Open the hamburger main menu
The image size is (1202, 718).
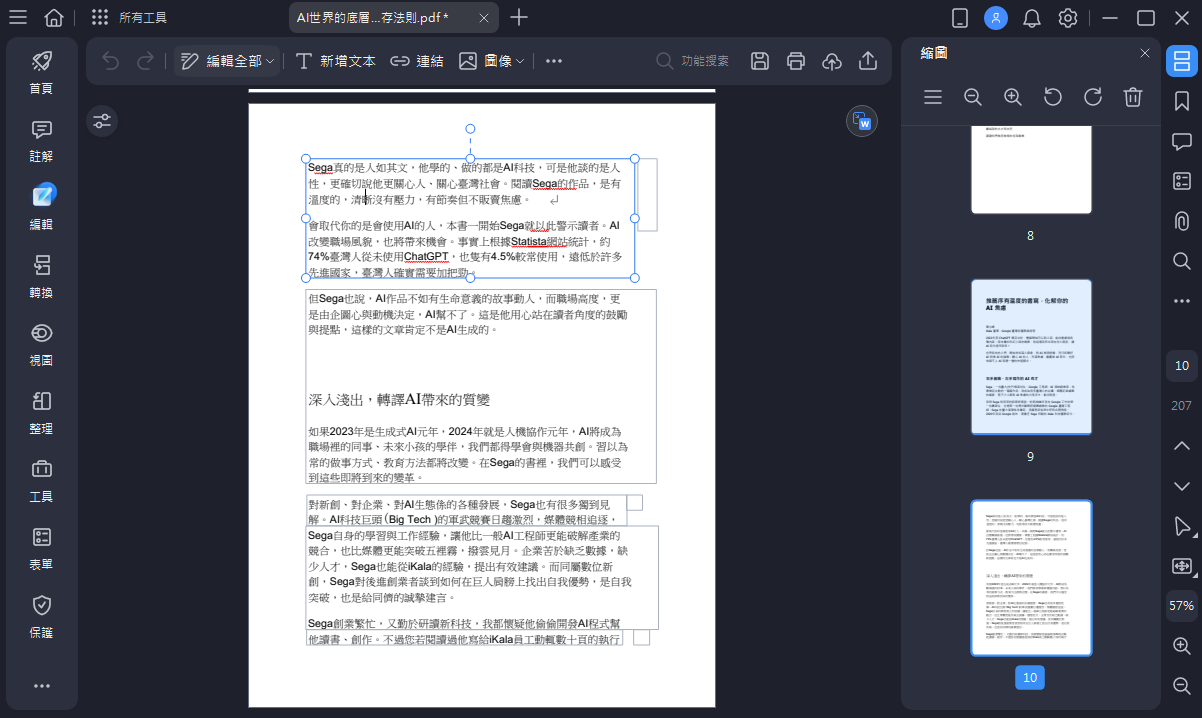pyautogui.click(x=18, y=17)
